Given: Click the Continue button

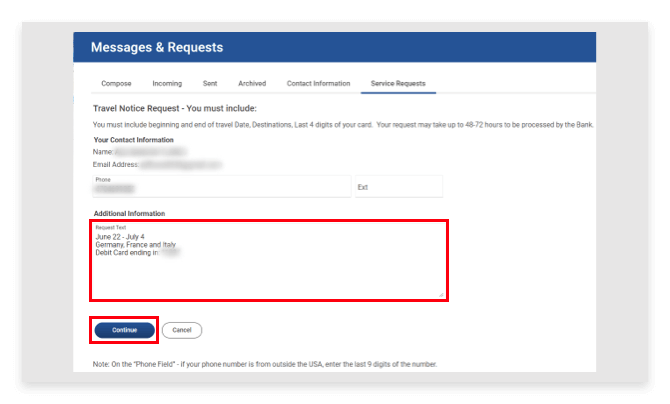Looking at the screenshot, I should 124,330.
